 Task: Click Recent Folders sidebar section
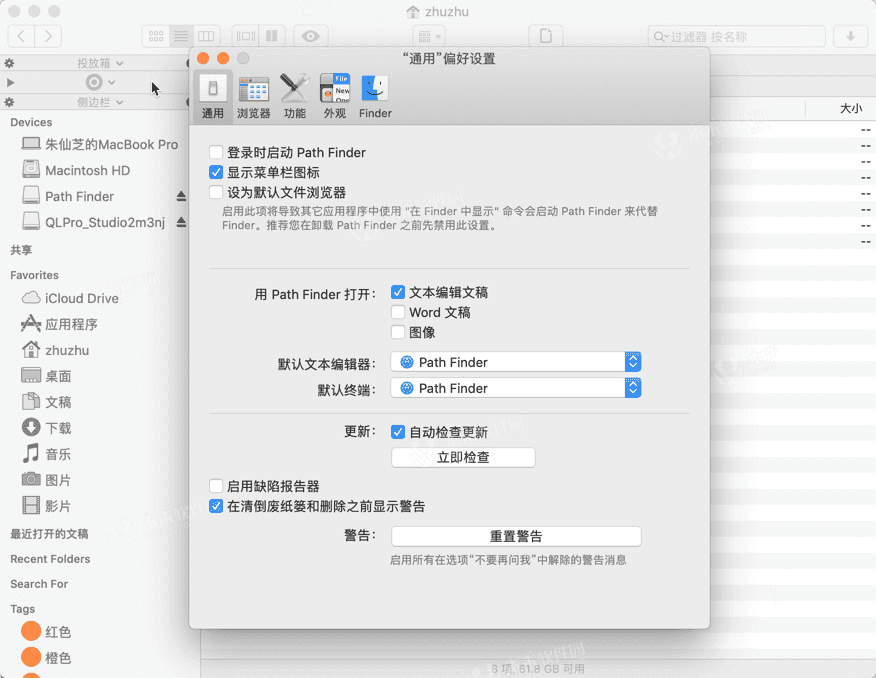[x=50, y=559]
